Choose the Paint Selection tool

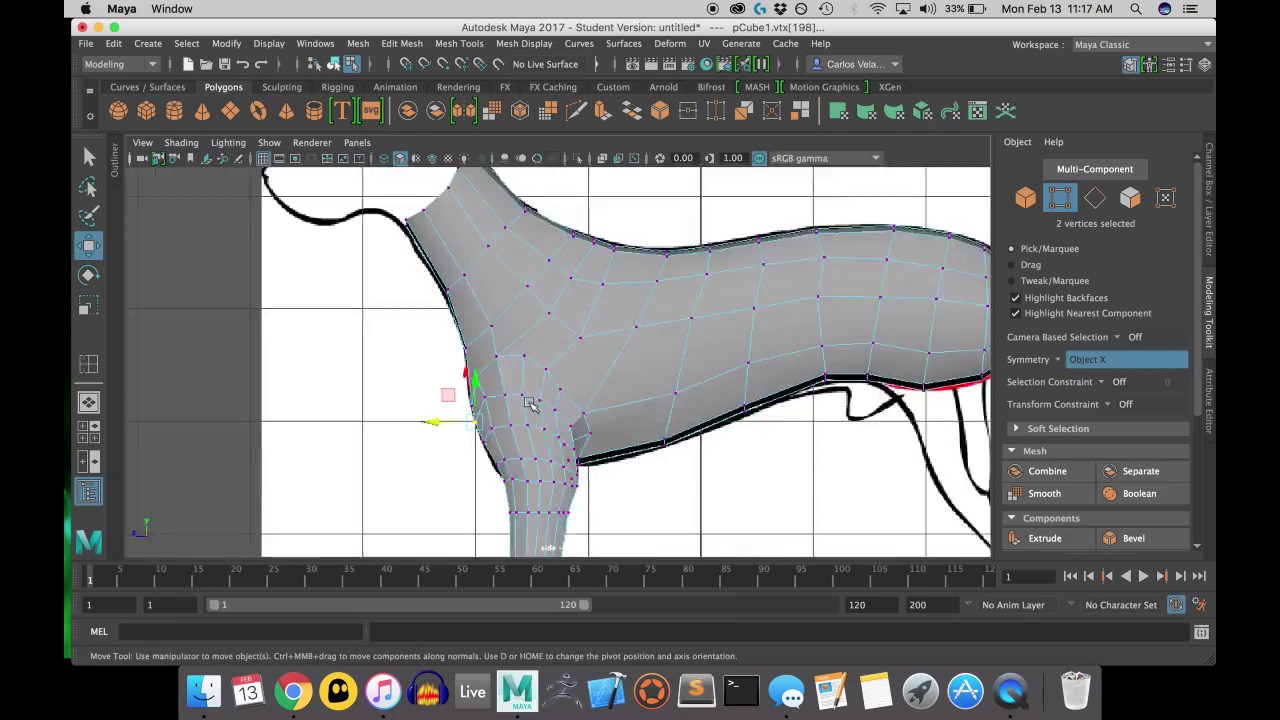tap(88, 215)
